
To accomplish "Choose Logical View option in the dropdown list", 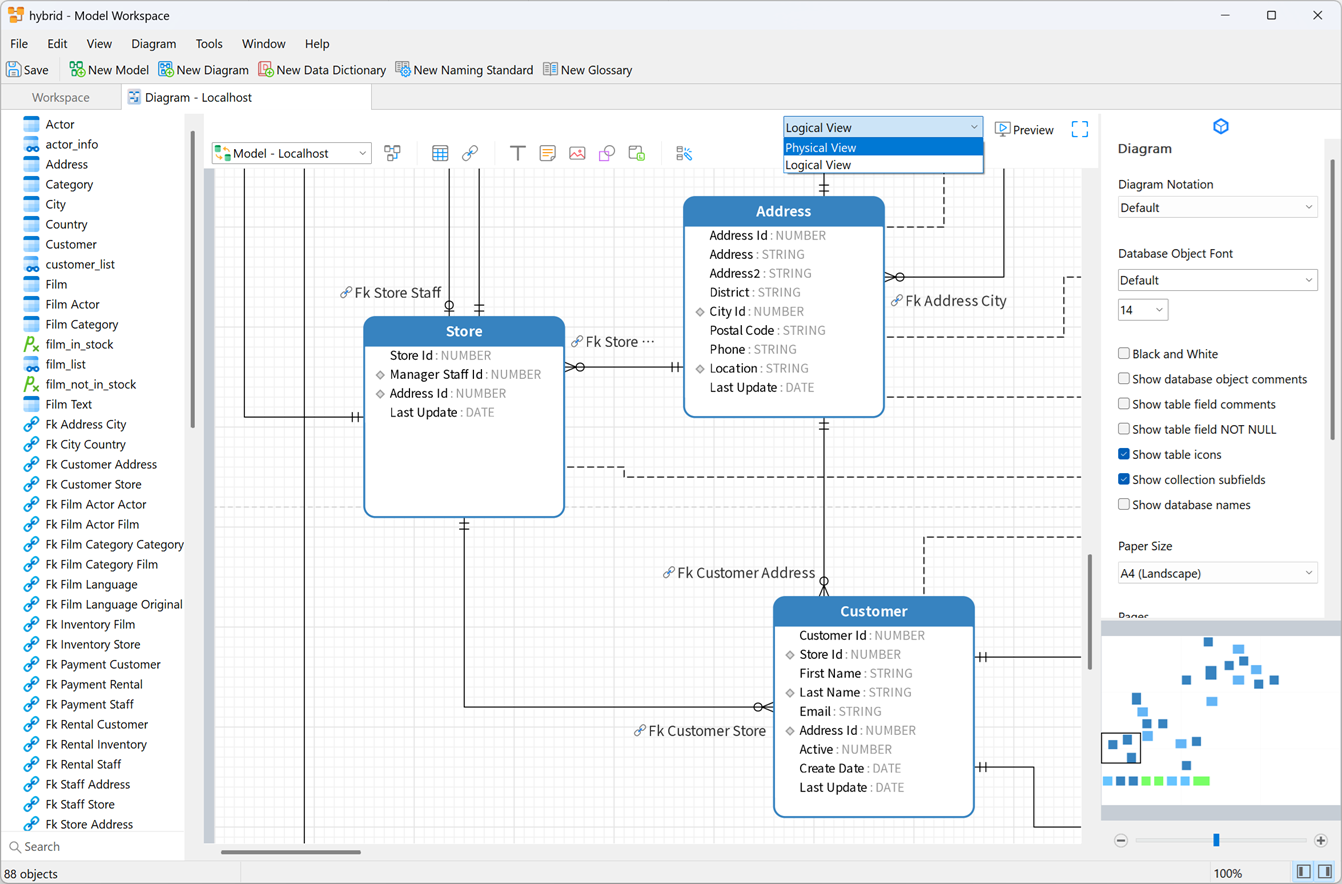I will point(884,165).
